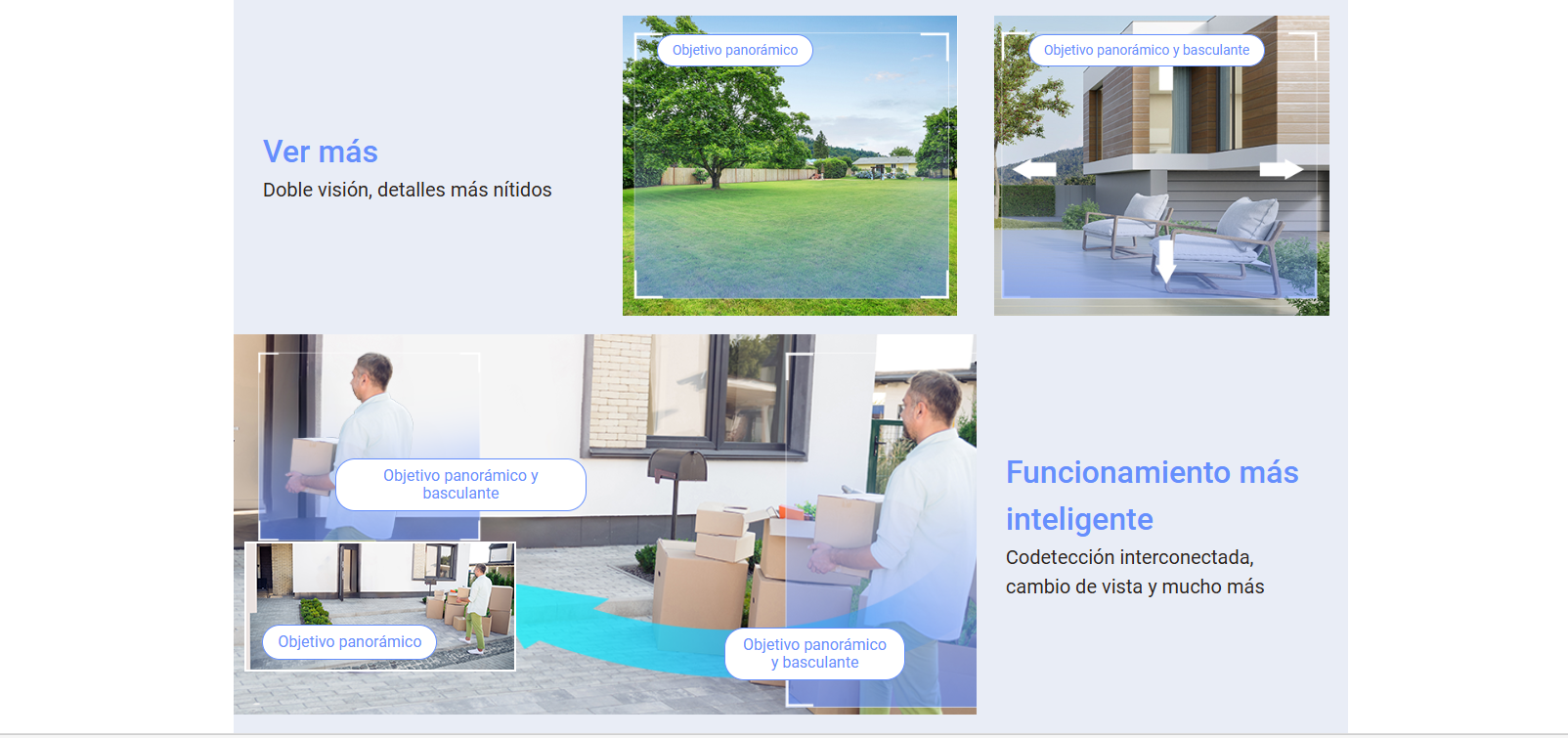Click the right-pointing white arrow on house image
The height and width of the screenshot is (738, 1568).
[x=1282, y=169]
